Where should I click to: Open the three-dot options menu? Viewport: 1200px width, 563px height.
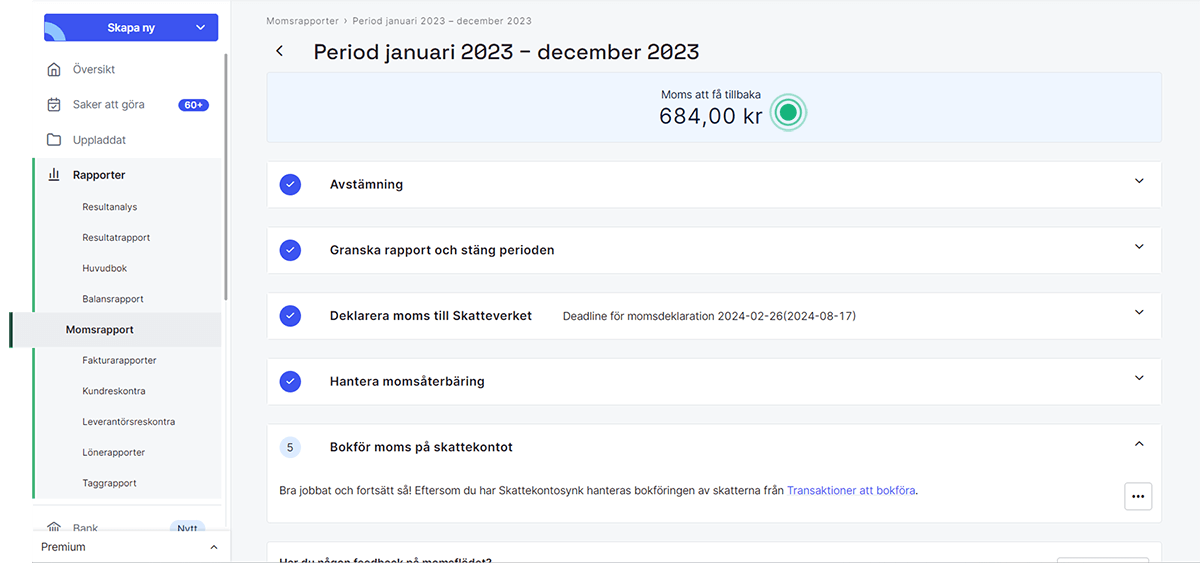1138,496
